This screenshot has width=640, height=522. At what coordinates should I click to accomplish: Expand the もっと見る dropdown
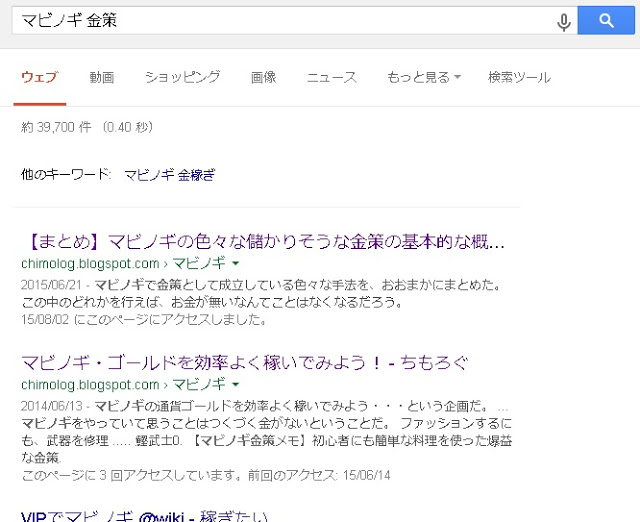(x=424, y=77)
